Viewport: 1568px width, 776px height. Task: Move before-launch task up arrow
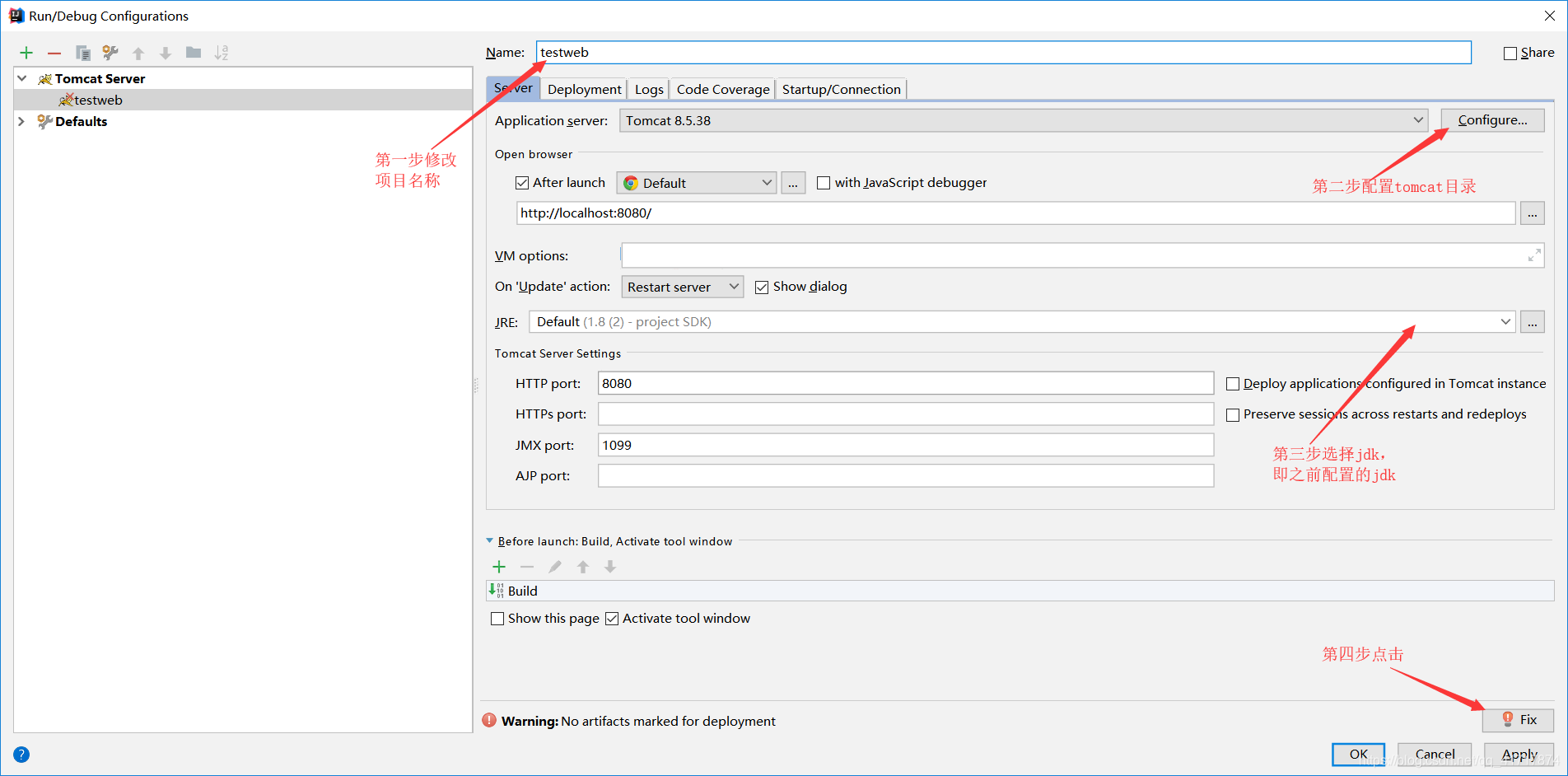coord(583,567)
